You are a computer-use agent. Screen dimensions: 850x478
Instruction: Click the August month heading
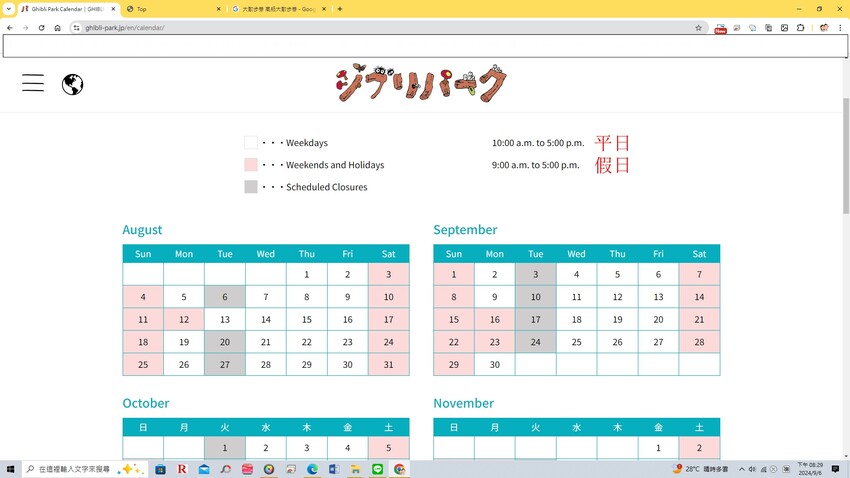click(142, 230)
